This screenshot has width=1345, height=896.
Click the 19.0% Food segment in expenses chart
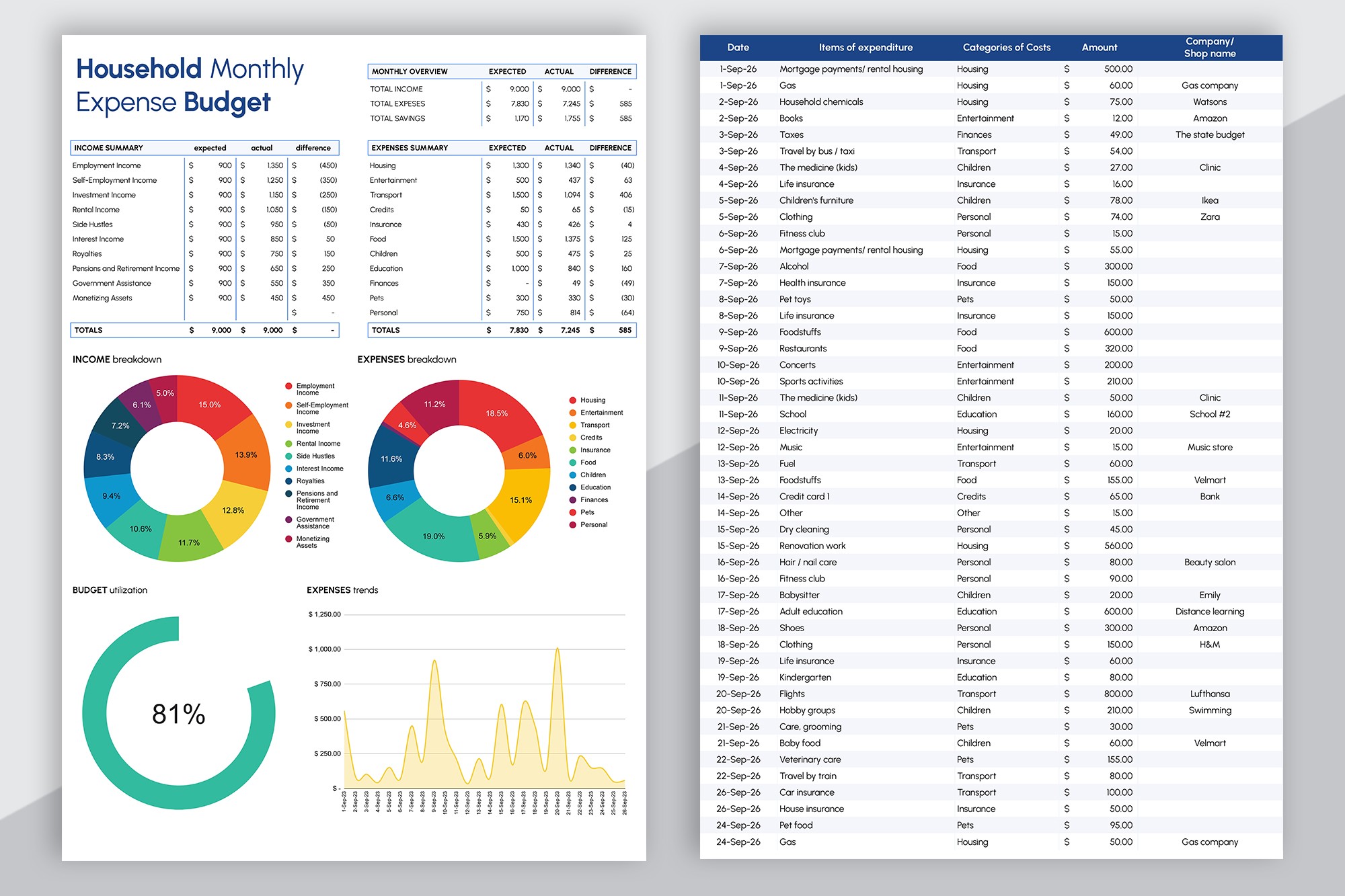434,536
